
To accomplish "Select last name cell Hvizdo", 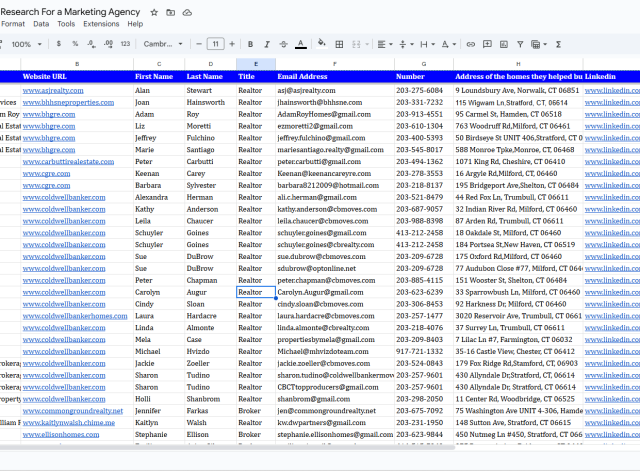I will 210,351.
